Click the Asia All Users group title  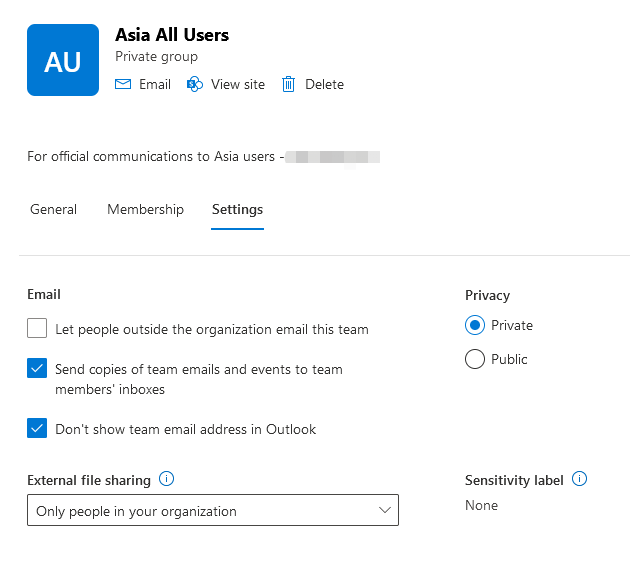pyautogui.click(x=172, y=35)
